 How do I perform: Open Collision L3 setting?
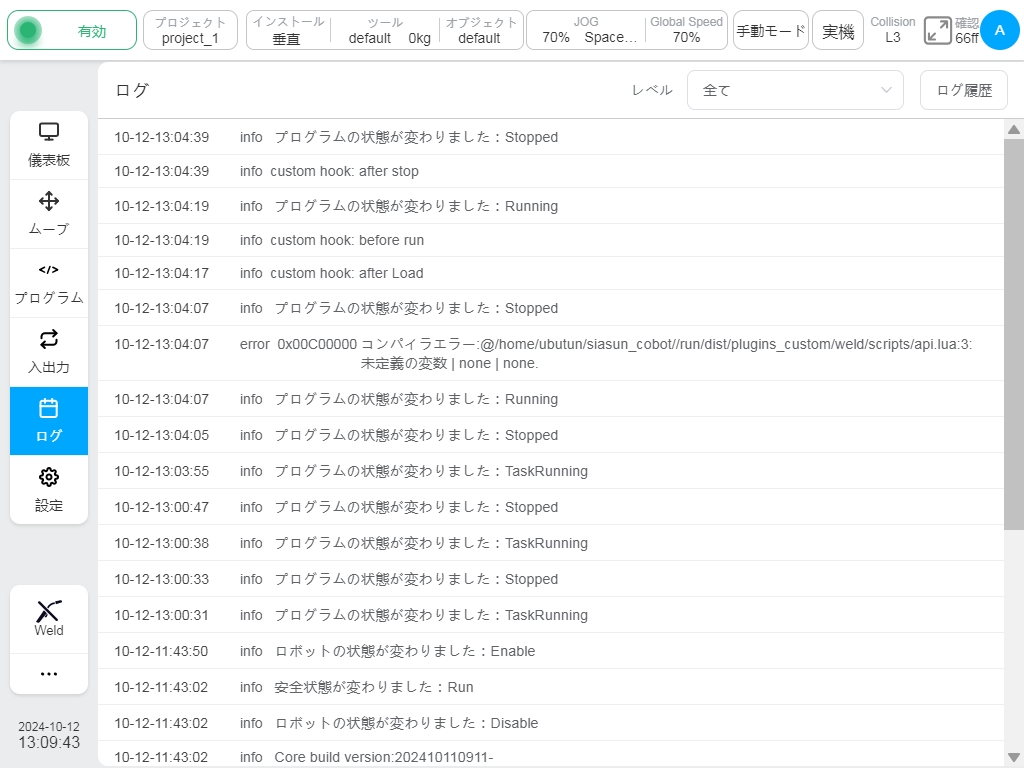pyautogui.click(x=893, y=30)
